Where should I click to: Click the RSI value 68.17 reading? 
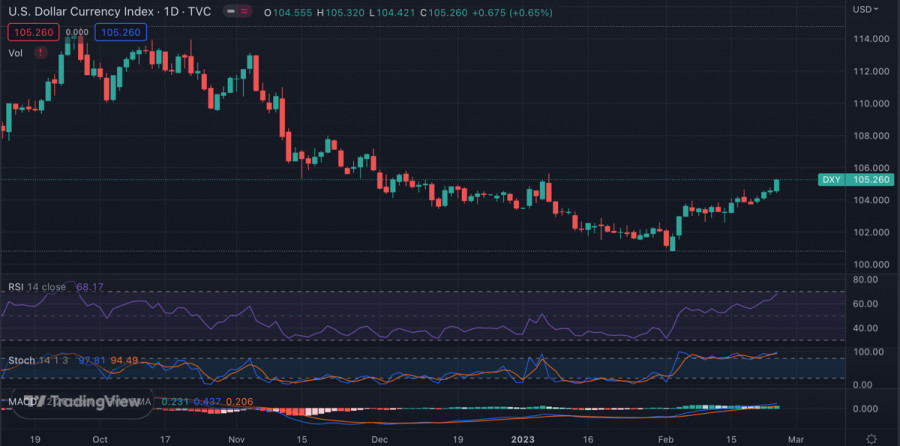tap(91, 287)
